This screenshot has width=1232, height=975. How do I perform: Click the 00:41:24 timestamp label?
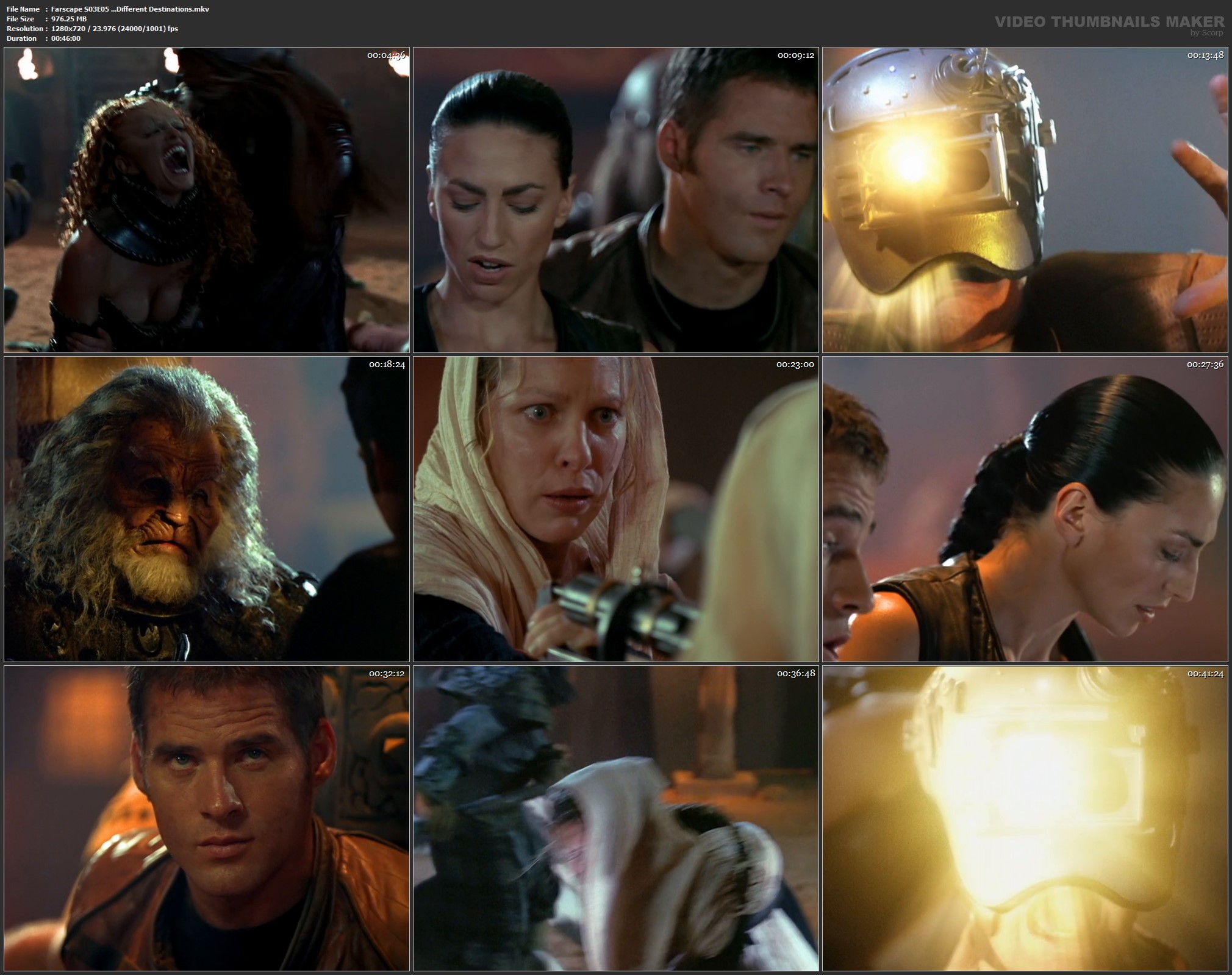click(x=1205, y=674)
